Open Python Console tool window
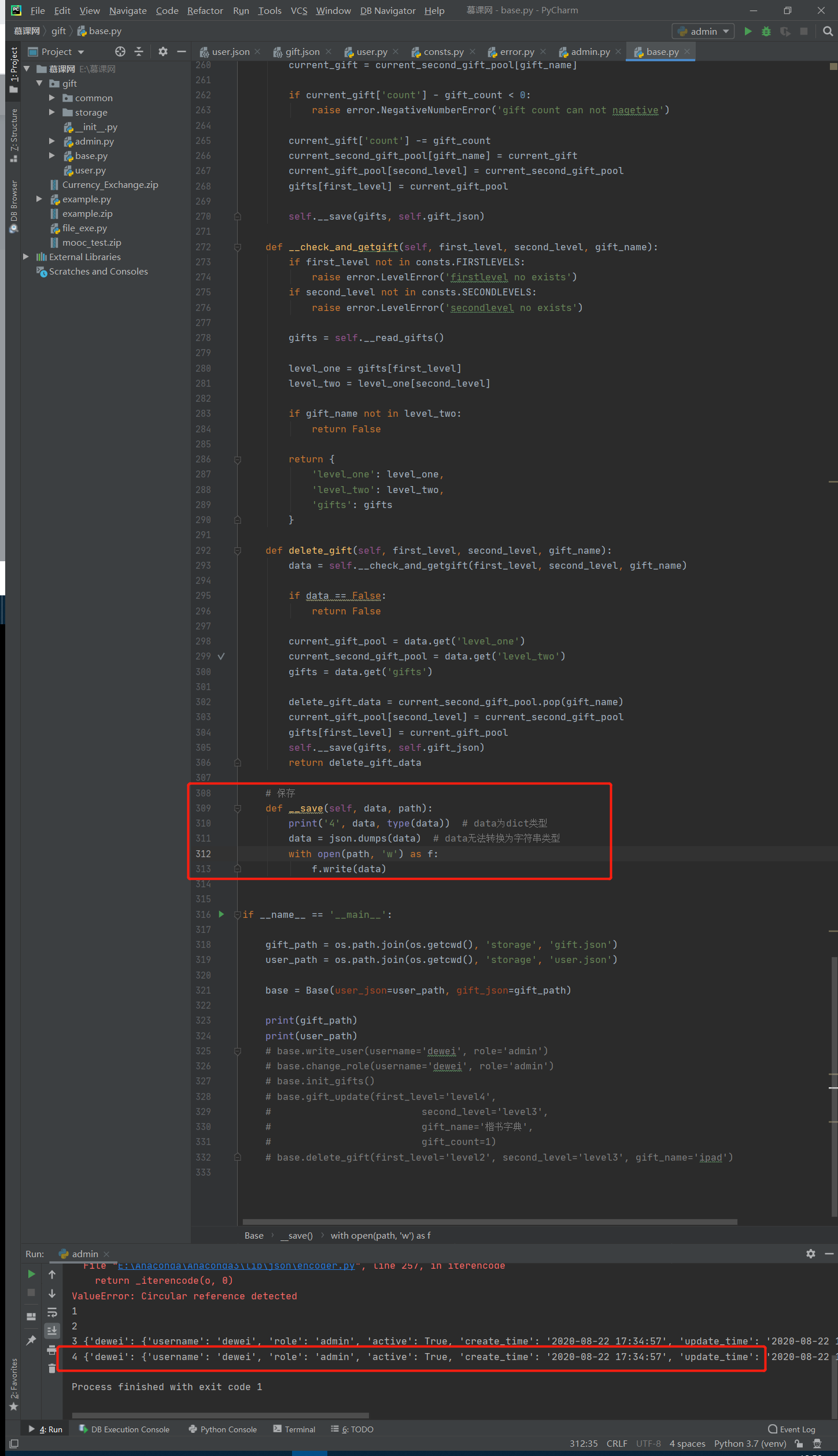Viewport: 838px width, 1456px height. (x=223, y=1429)
